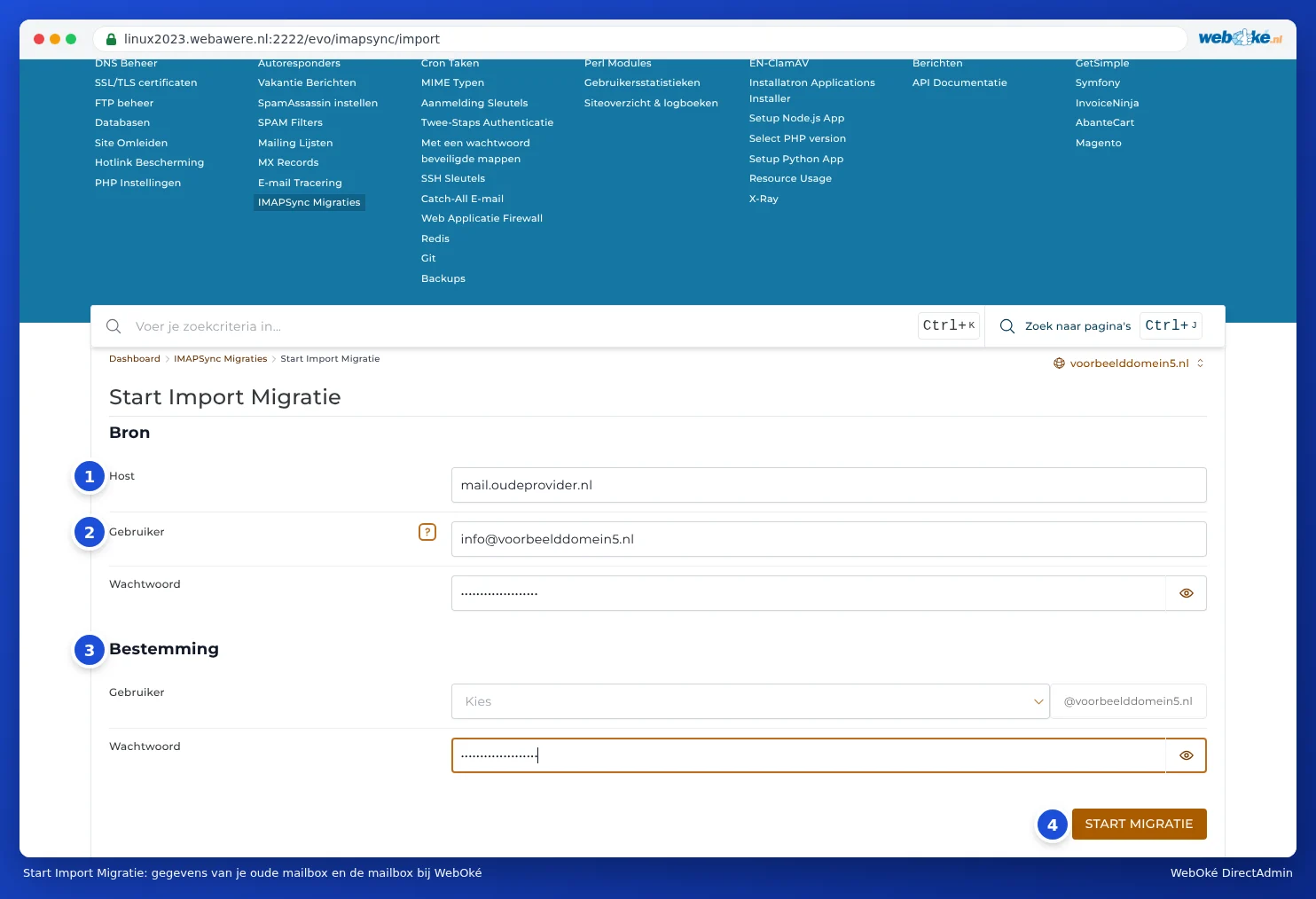Open SSL/TLS certificaten link
The image size is (1316, 899).
[x=146, y=83]
